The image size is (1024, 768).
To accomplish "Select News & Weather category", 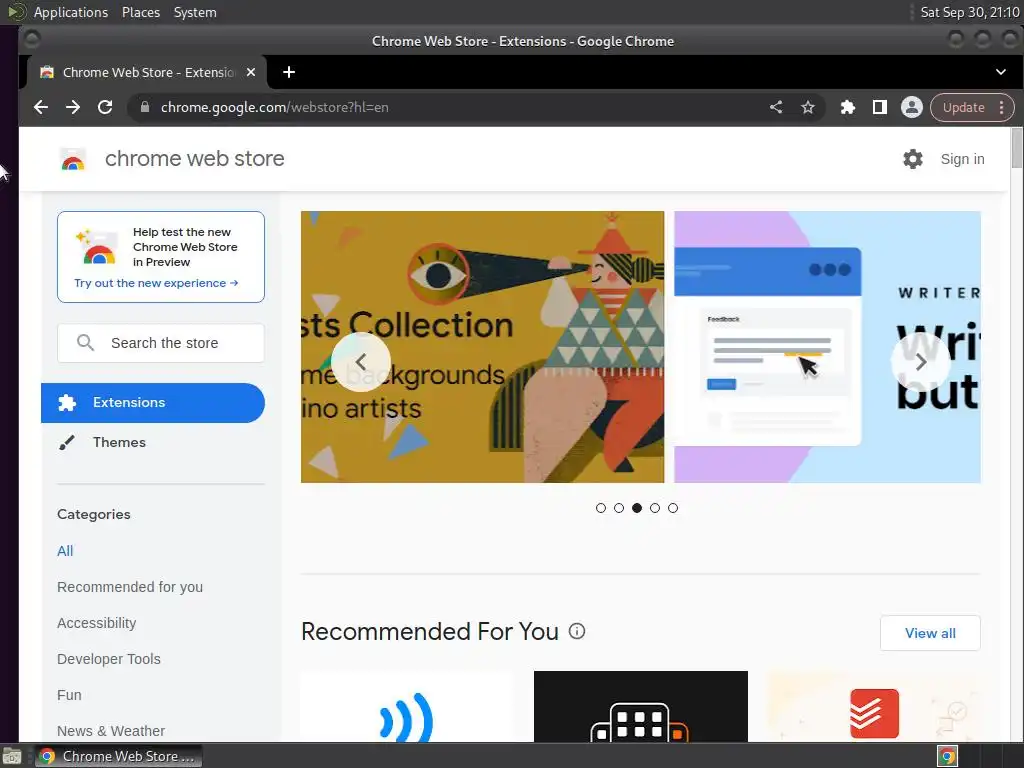I will (x=111, y=731).
